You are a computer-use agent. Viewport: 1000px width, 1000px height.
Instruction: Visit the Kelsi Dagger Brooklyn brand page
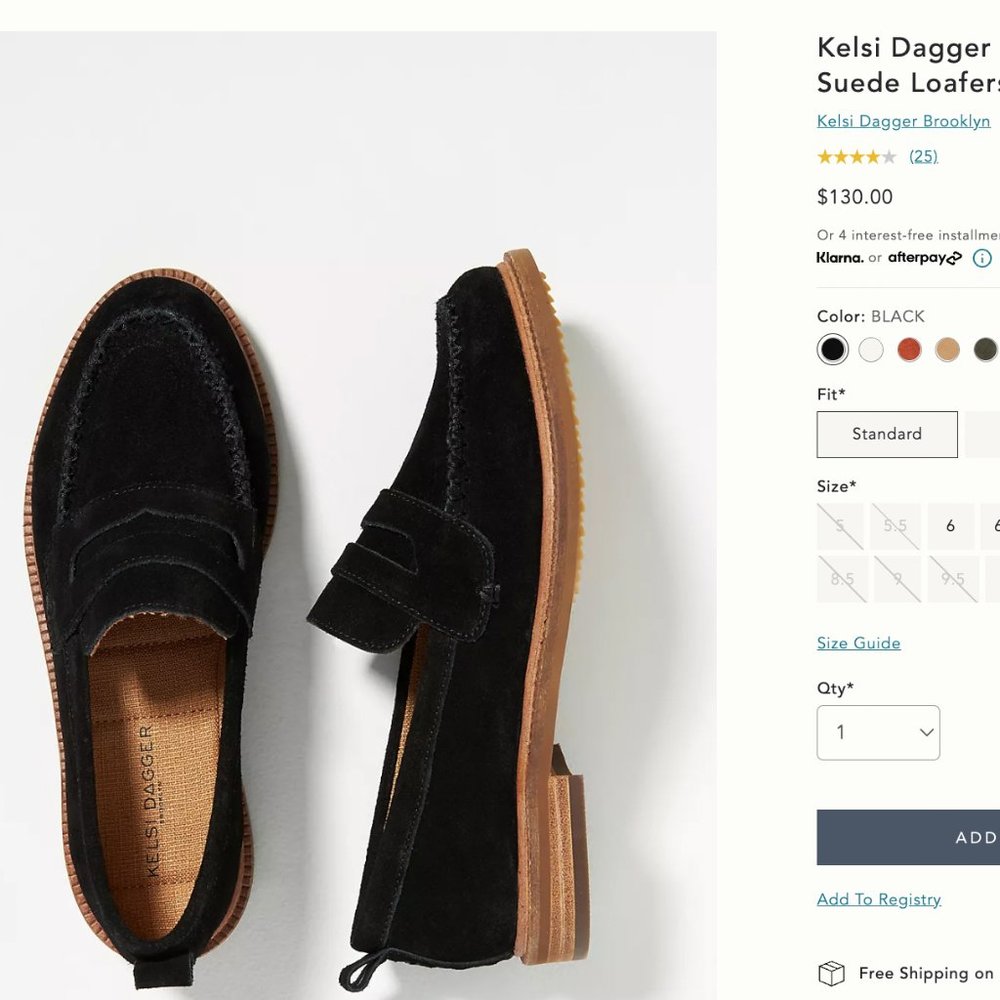[x=902, y=121]
